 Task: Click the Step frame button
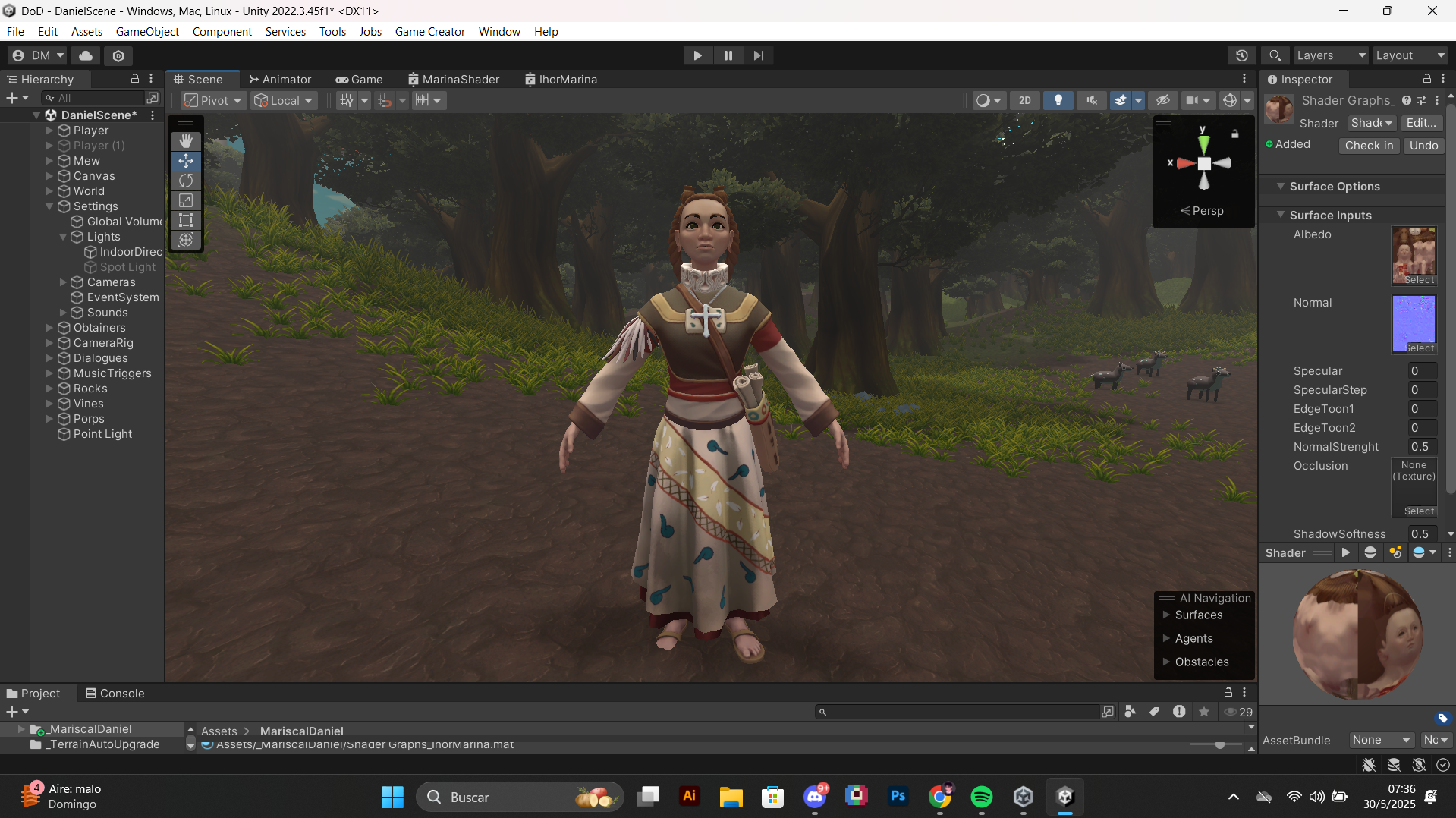(759, 55)
